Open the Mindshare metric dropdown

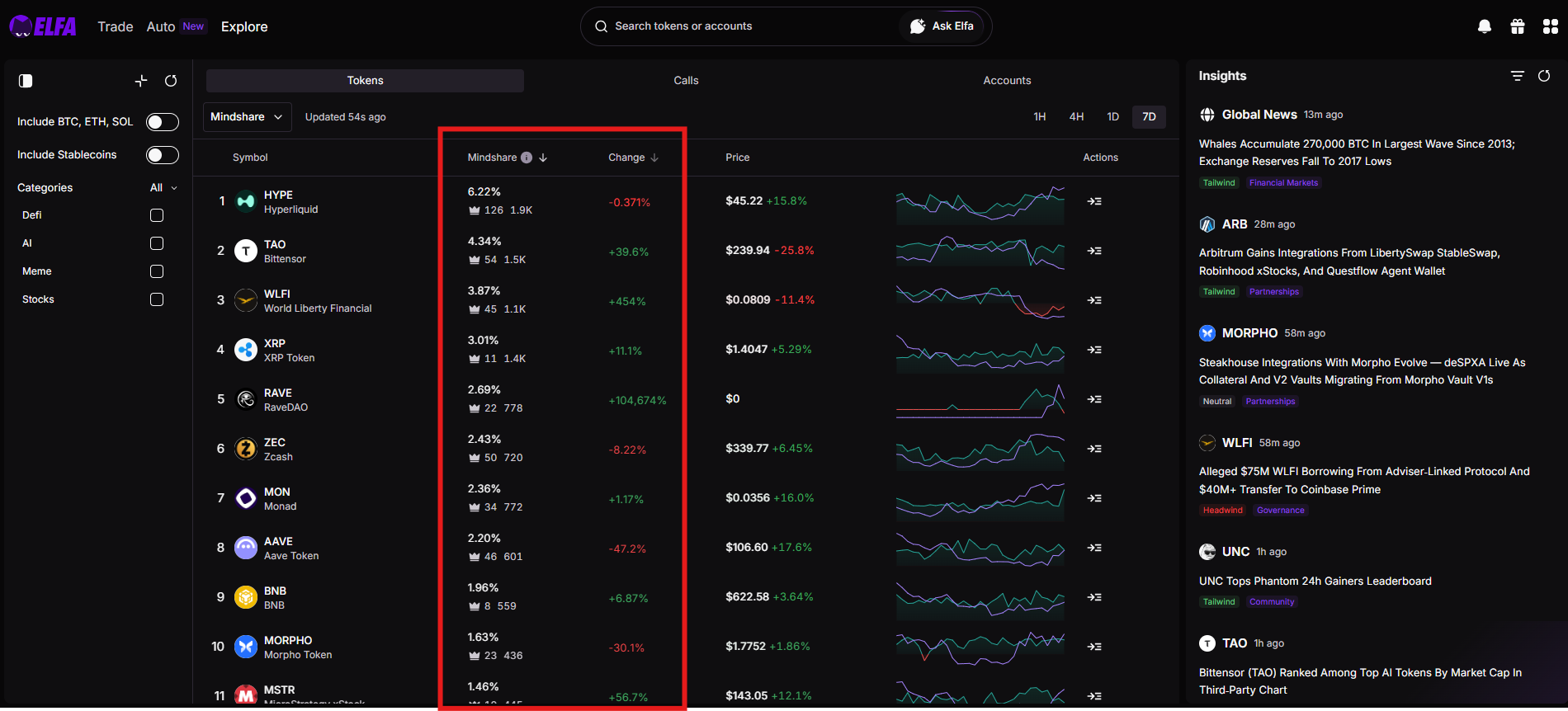click(247, 117)
